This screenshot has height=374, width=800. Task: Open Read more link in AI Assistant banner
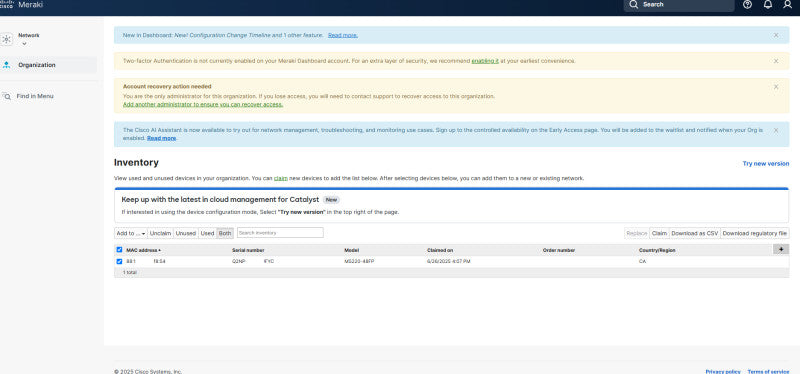tap(162, 138)
